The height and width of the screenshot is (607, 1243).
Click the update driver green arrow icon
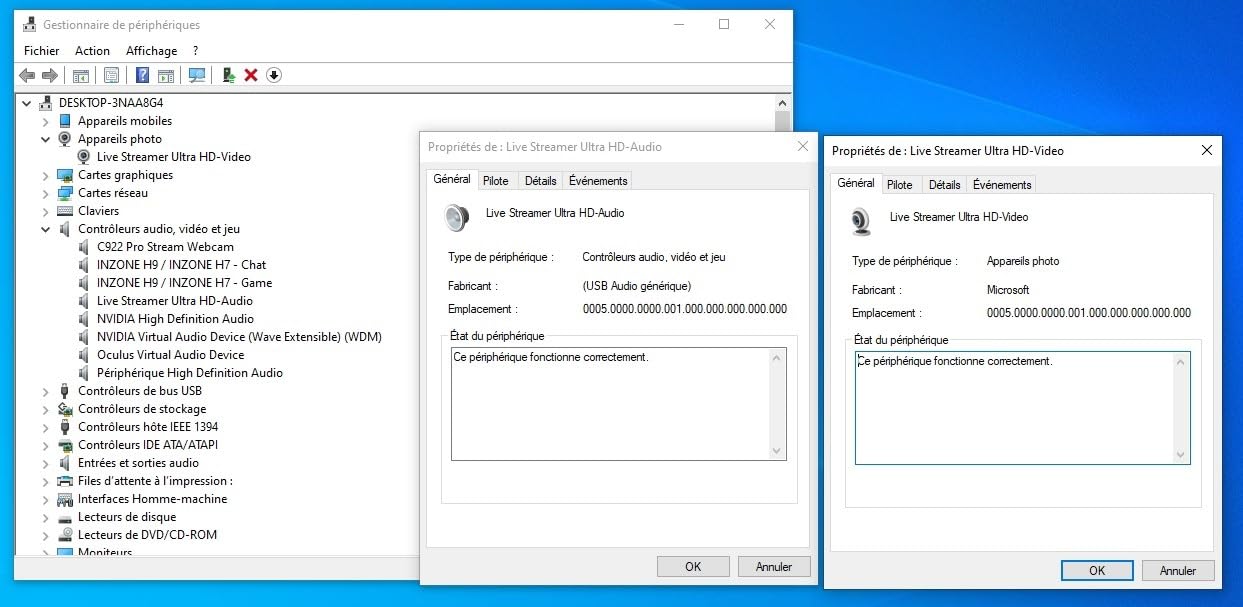(229, 75)
